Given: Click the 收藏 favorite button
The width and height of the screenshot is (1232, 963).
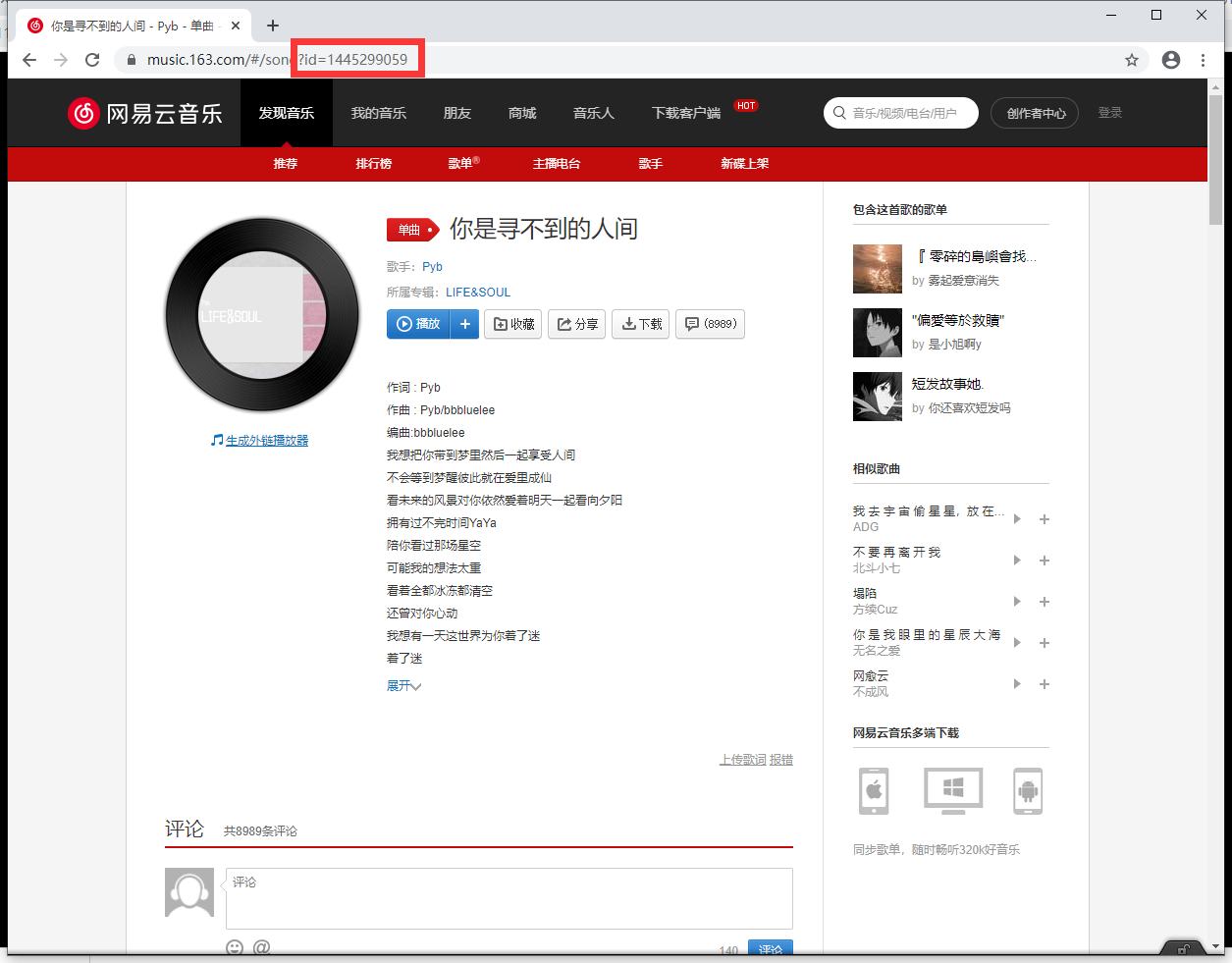Looking at the screenshot, I should point(513,324).
